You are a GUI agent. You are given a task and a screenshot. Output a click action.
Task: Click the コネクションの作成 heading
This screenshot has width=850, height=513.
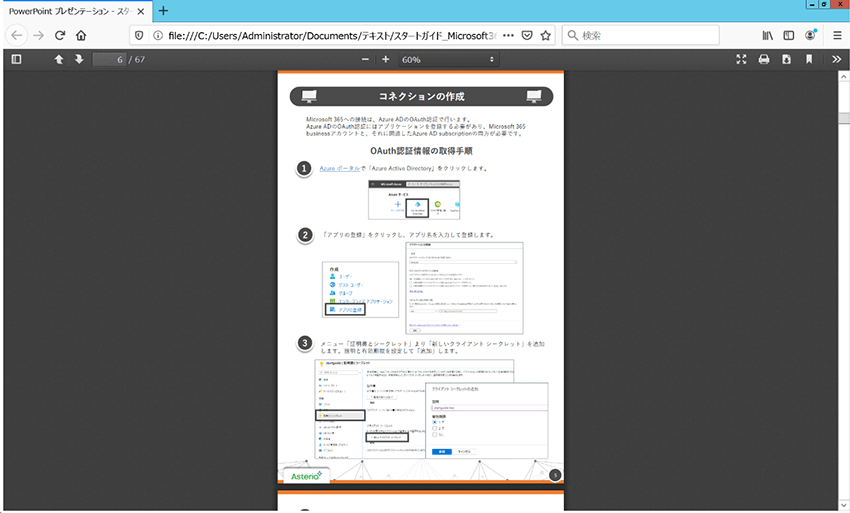(x=421, y=97)
